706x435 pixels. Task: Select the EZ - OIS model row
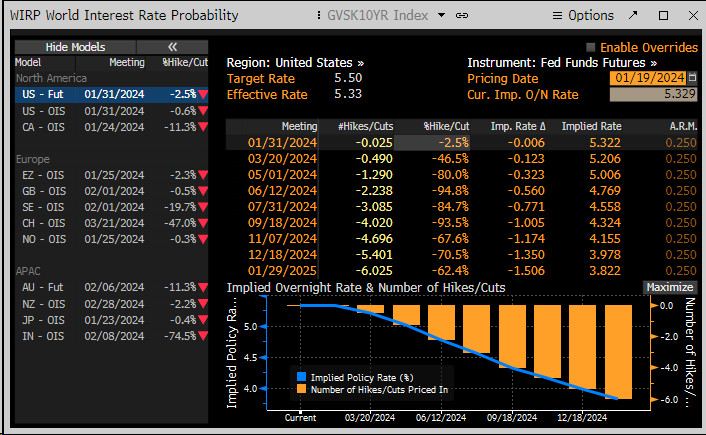click(x=112, y=175)
